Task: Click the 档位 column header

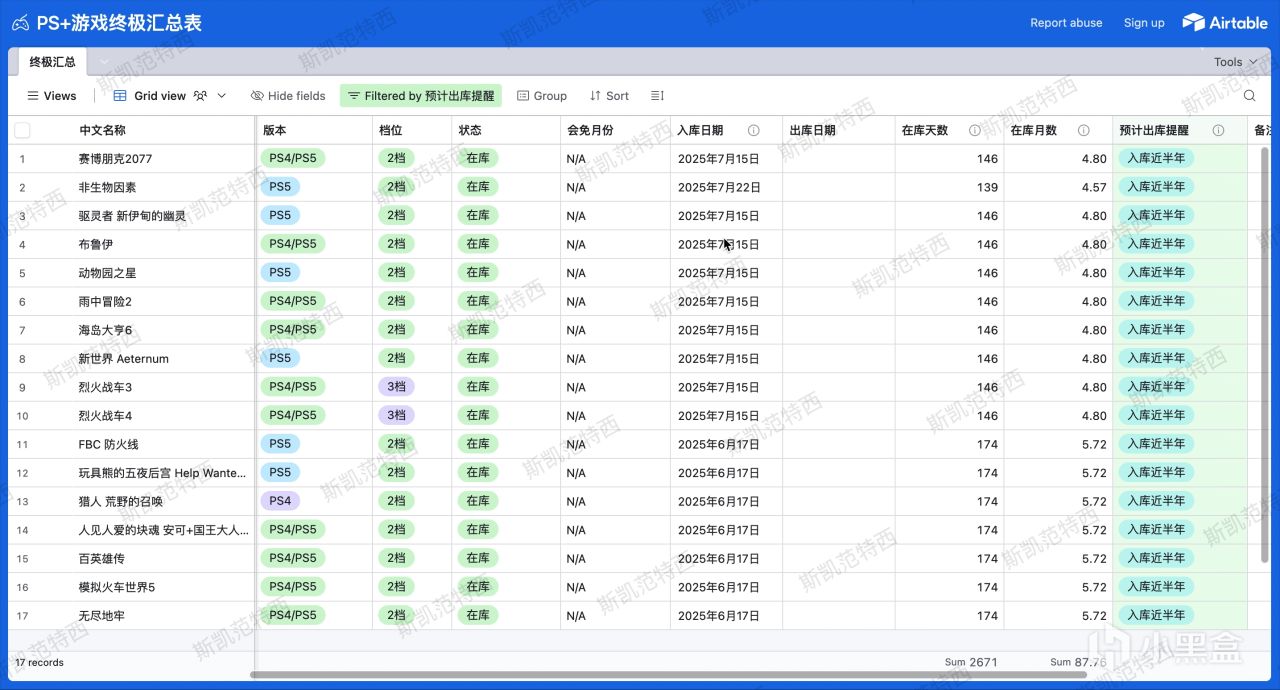Action: 412,130
